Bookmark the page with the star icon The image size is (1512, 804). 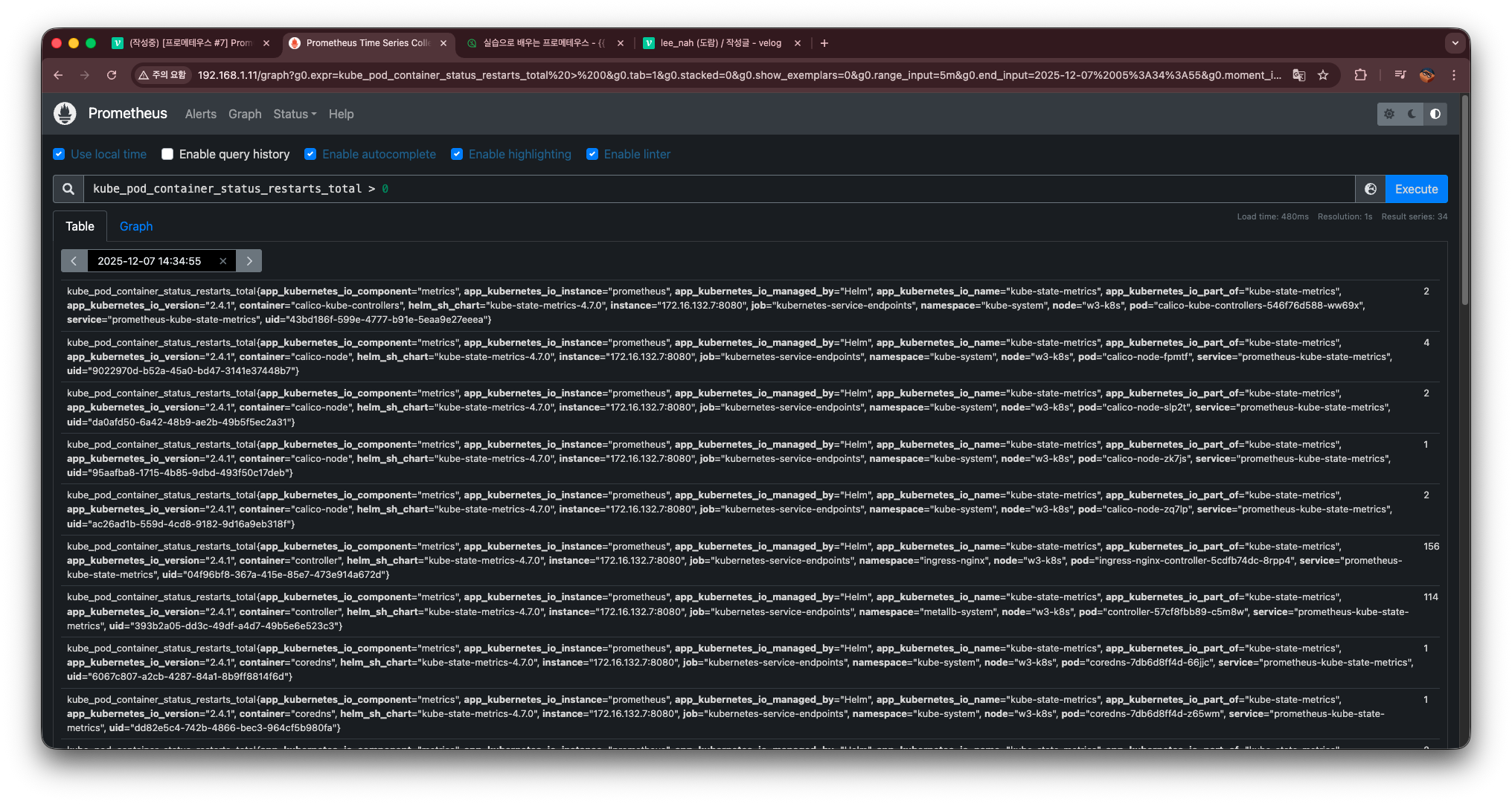[x=1322, y=75]
